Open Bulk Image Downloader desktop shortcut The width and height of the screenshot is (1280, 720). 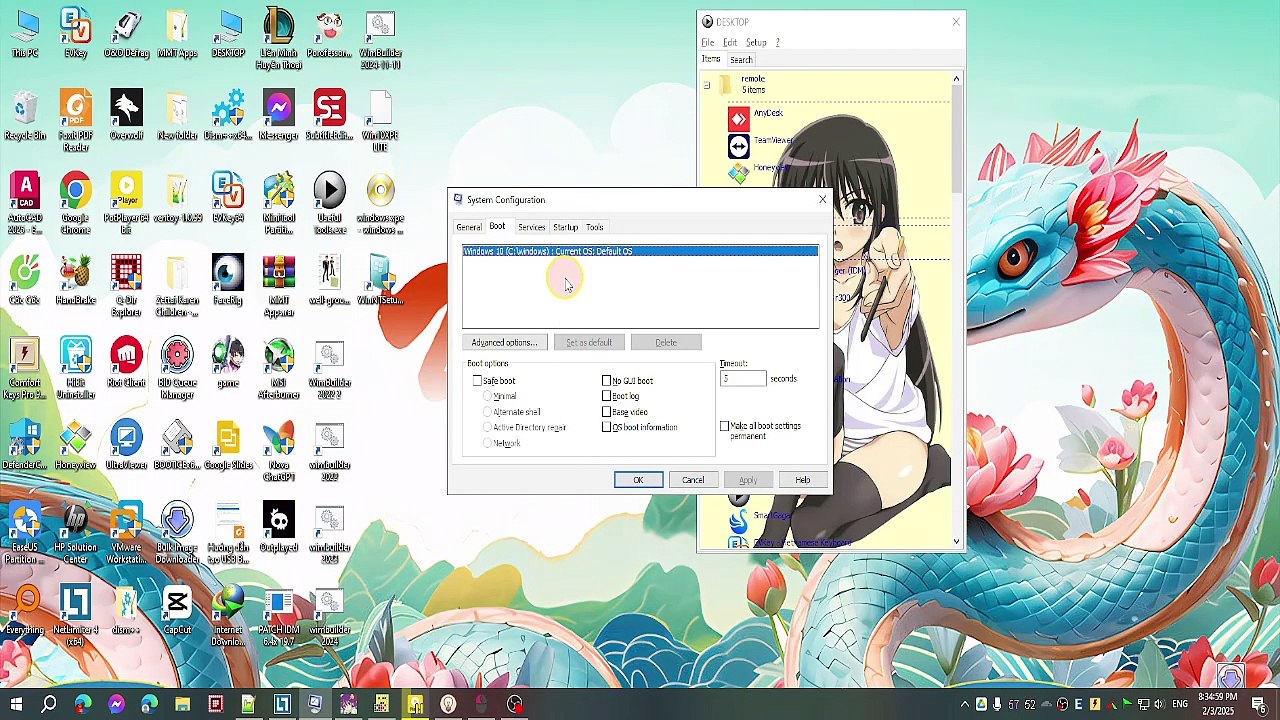(177, 534)
